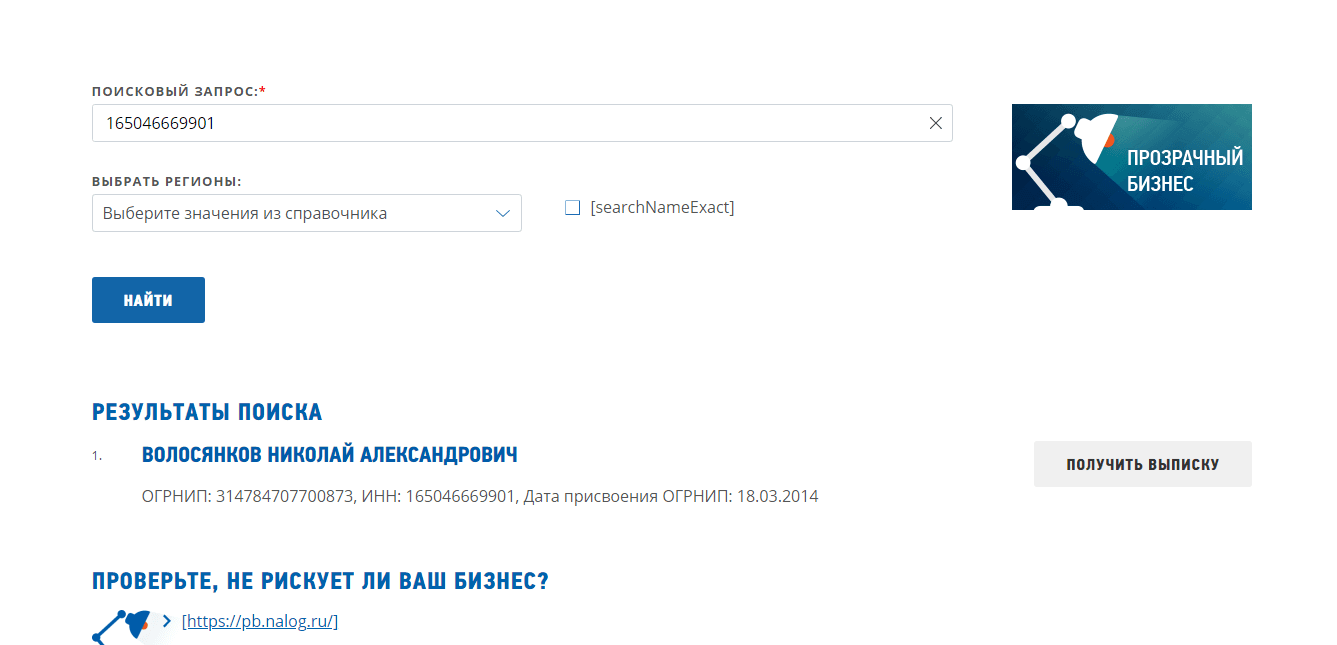Clear the search query with the X icon

click(935, 123)
